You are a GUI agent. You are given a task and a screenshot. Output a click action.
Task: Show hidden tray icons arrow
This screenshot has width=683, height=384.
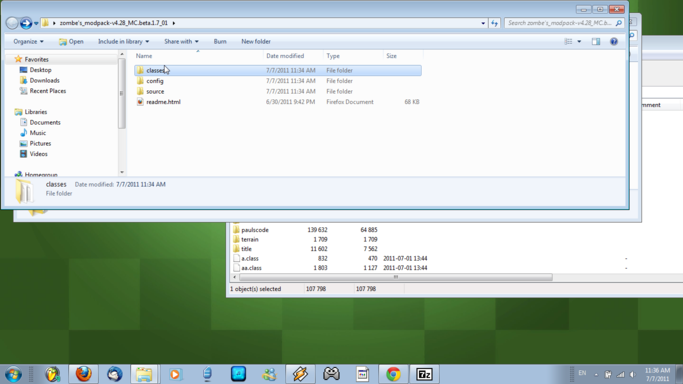tap(596, 374)
